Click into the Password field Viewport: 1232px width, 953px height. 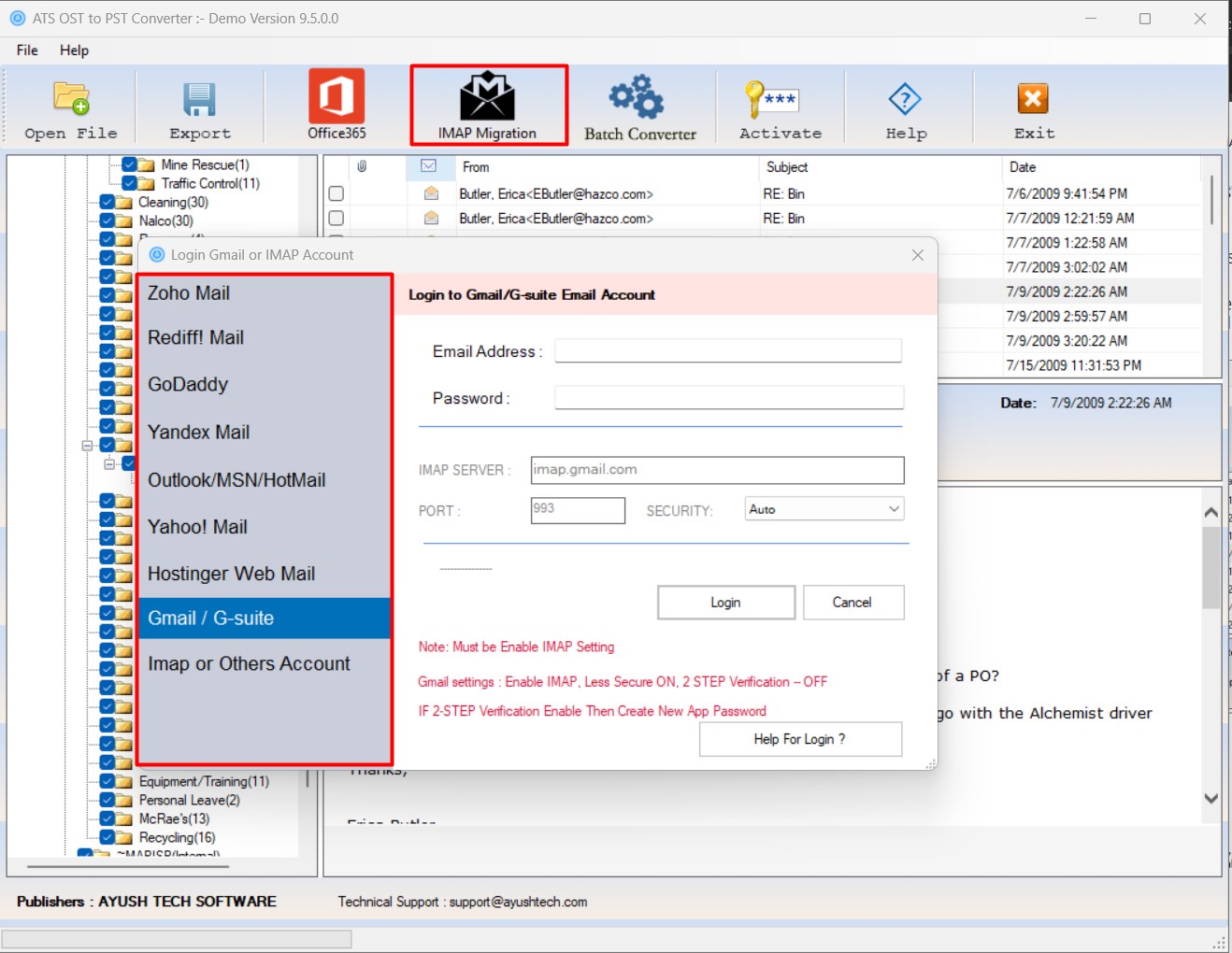[x=729, y=397]
